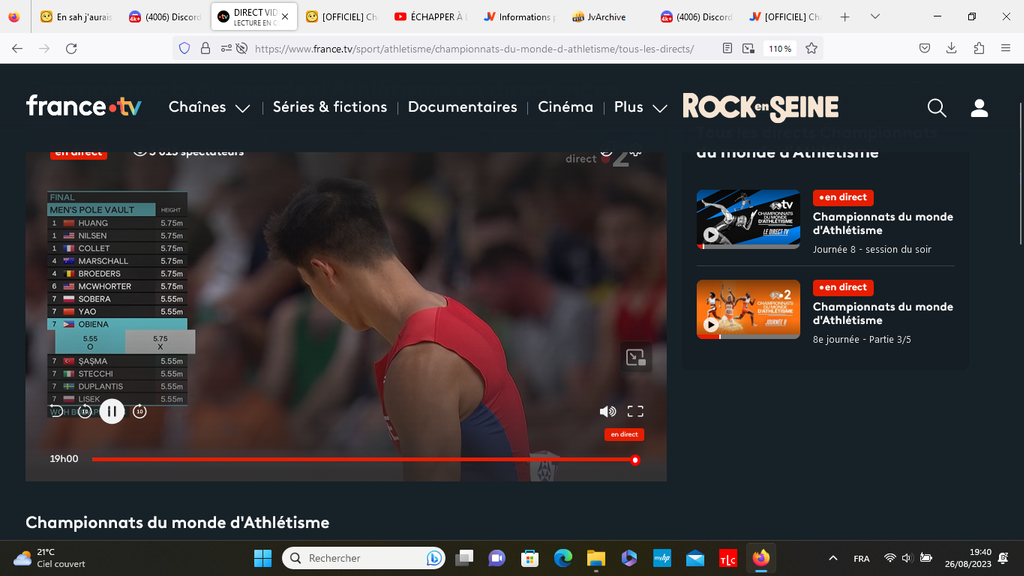Viewport: 1024px width, 576px height.
Task: Save page to Pocket
Action: [924, 48]
